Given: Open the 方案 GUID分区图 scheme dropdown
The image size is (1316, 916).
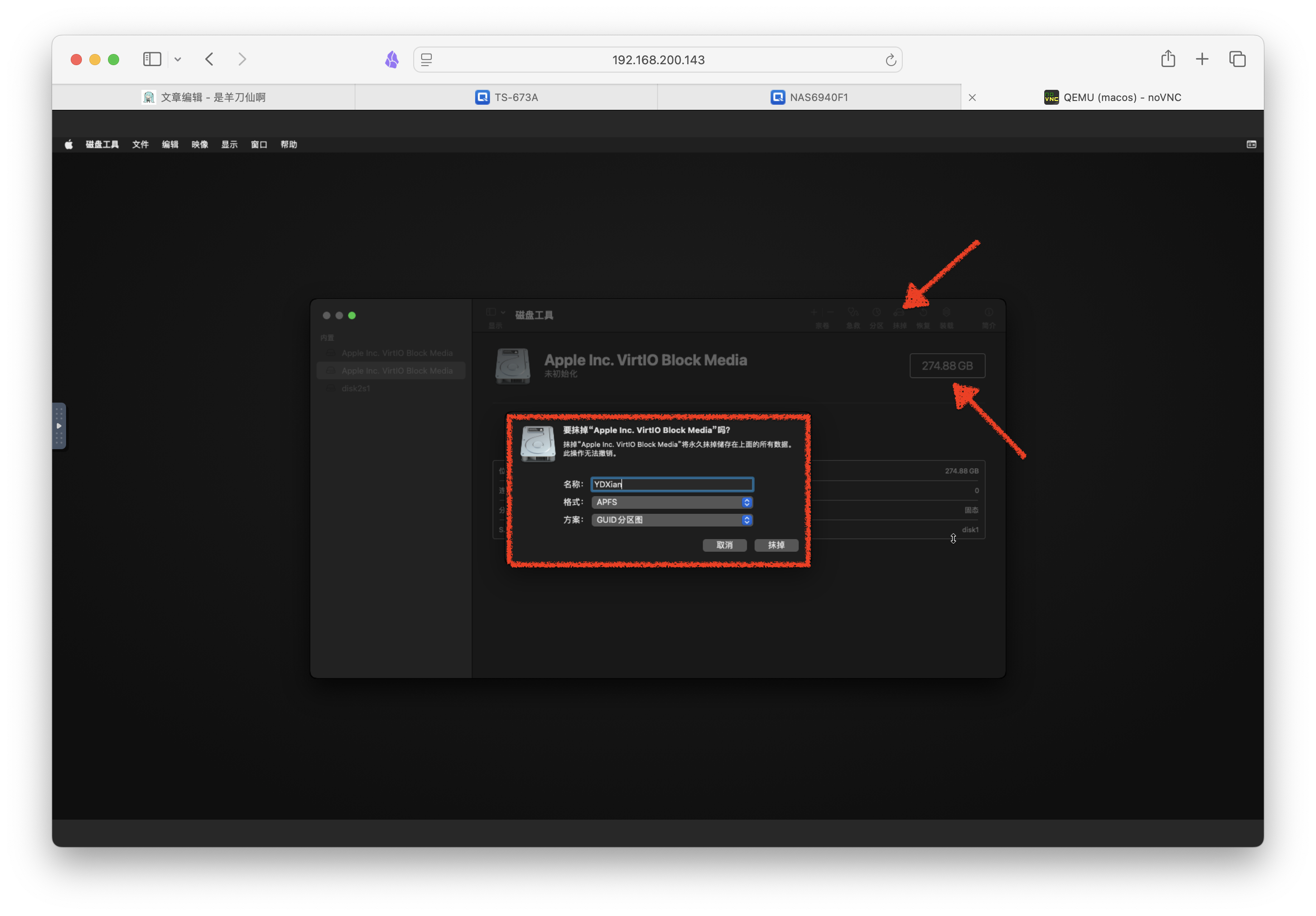Looking at the screenshot, I should pyautogui.click(x=672, y=520).
